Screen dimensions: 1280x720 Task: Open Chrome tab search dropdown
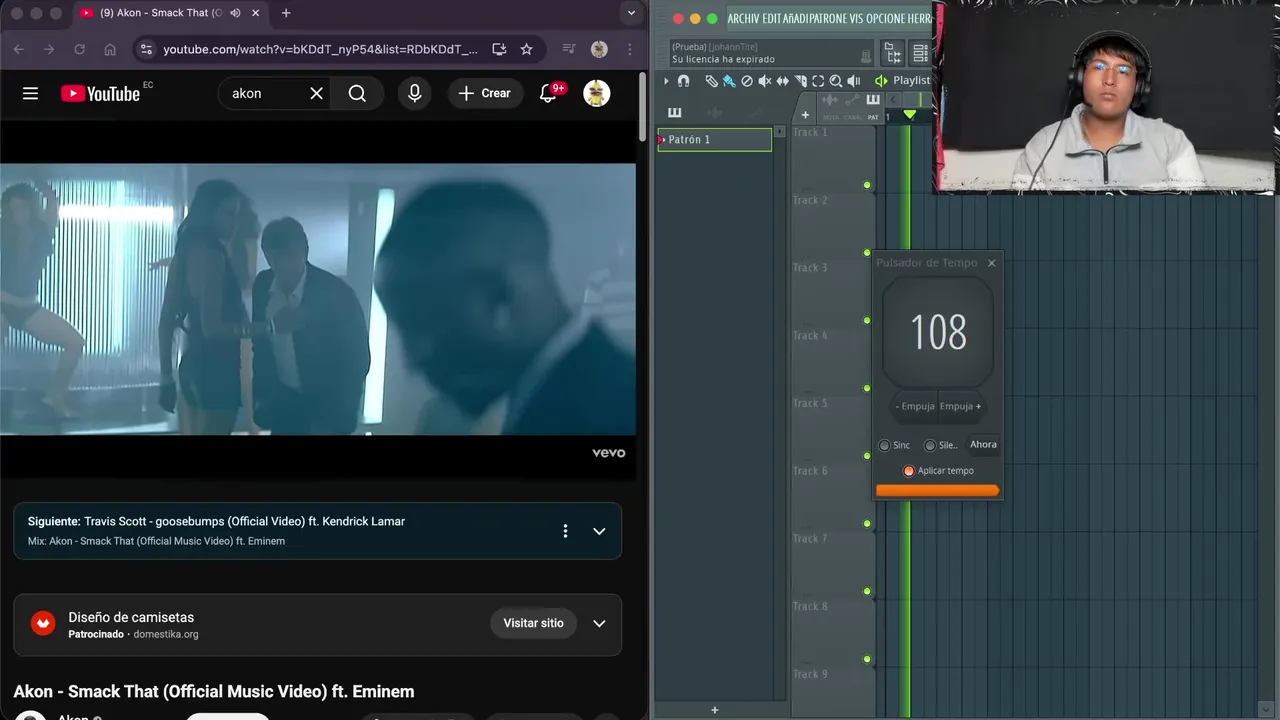point(630,13)
